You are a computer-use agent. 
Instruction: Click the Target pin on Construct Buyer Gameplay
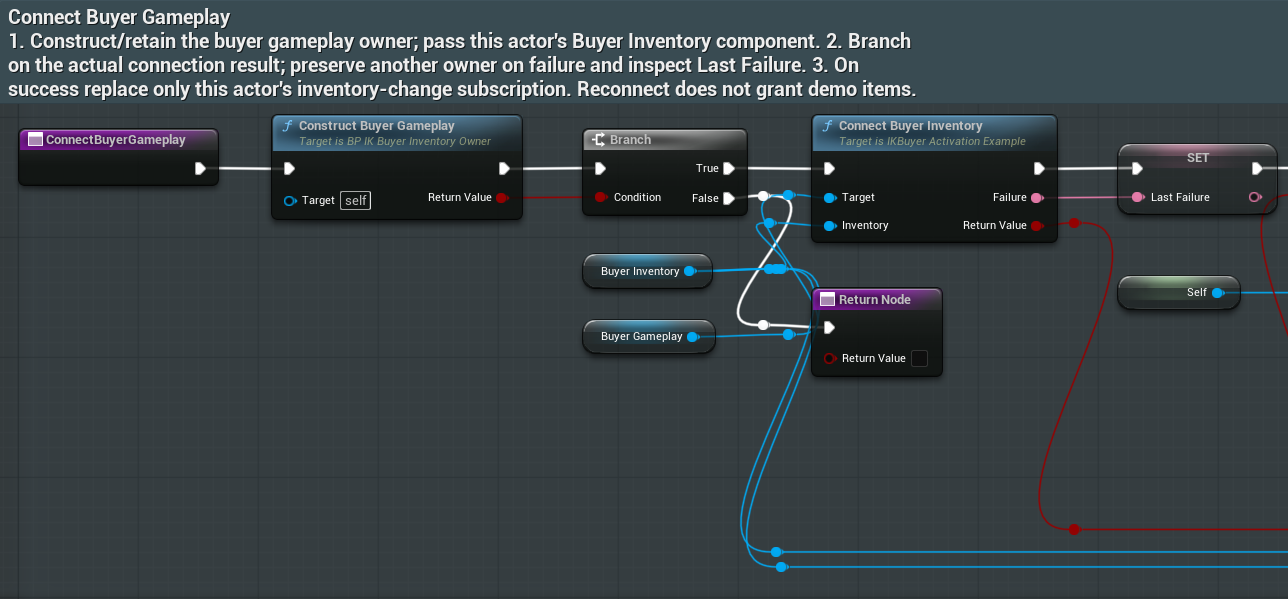(x=290, y=200)
